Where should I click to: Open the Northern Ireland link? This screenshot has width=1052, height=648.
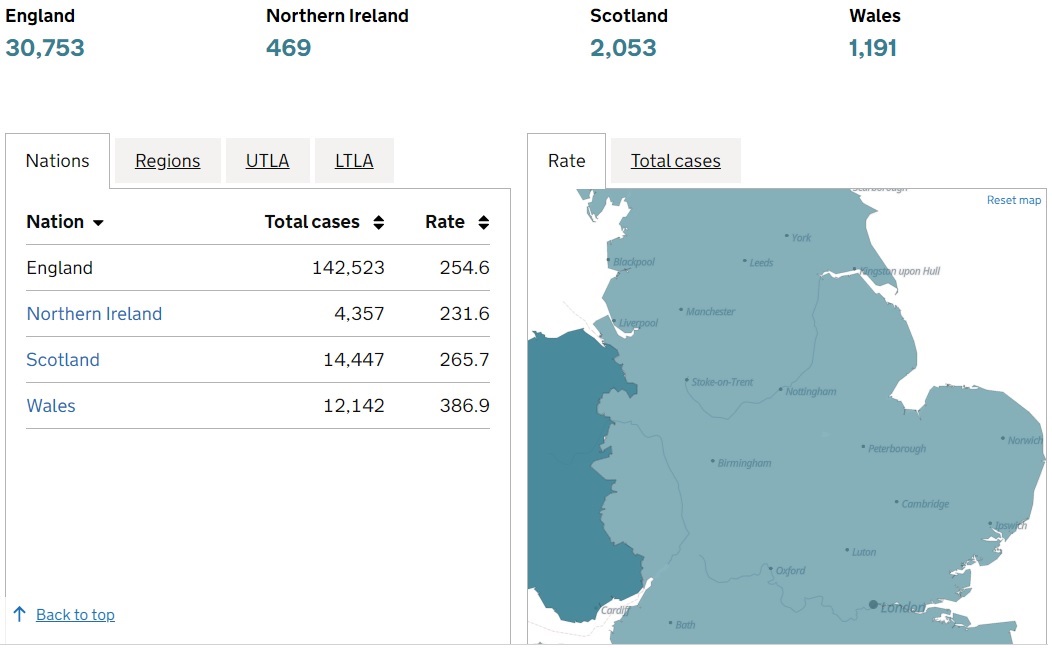click(x=94, y=314)
